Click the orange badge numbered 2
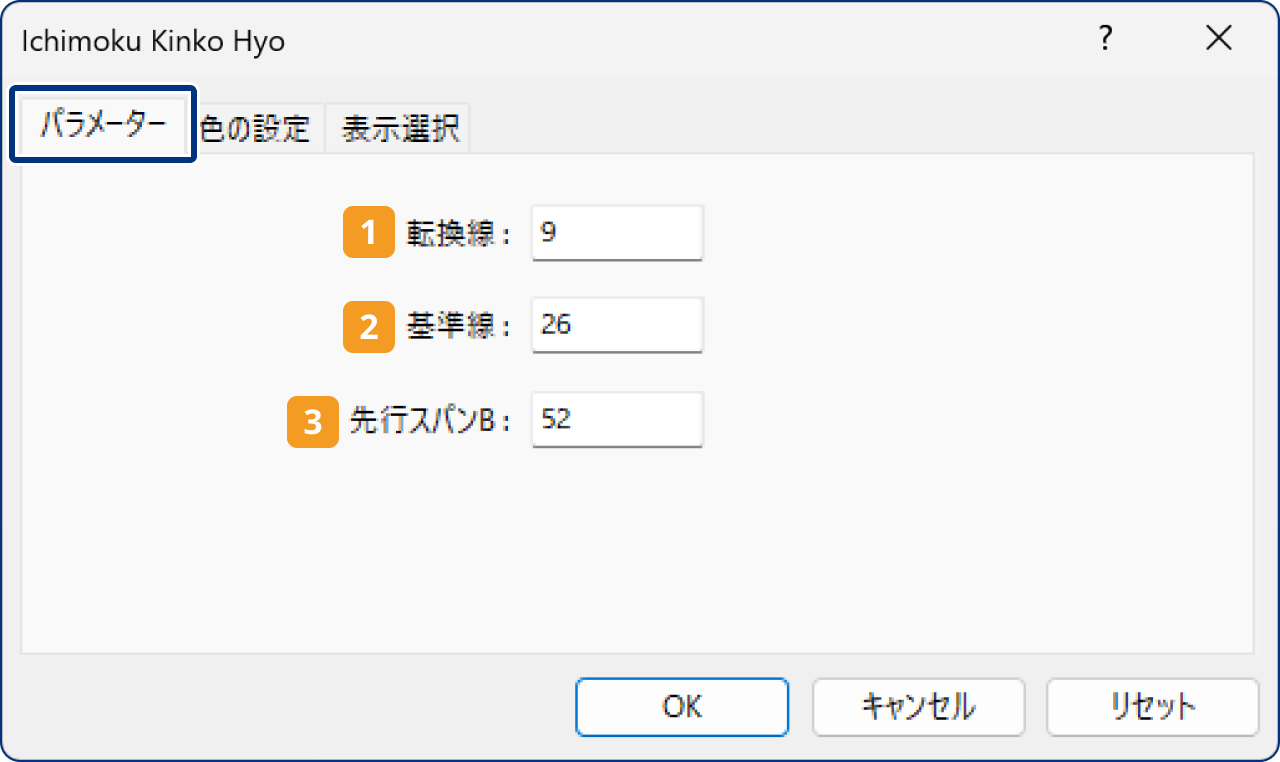This screenshot has width=1280, height=762. (x=368, y=324)
